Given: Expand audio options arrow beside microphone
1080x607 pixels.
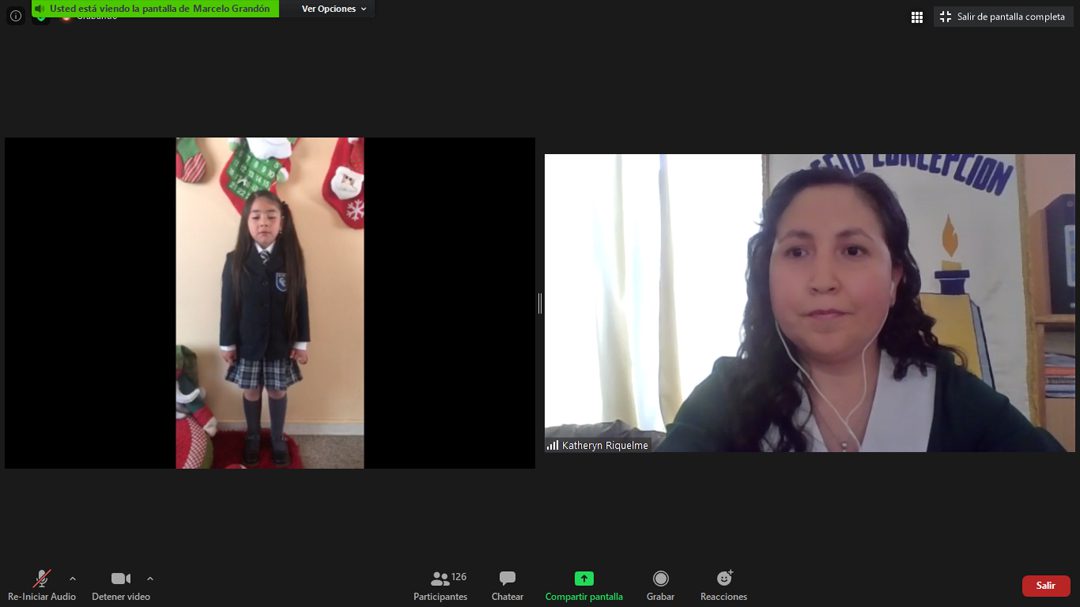Looking at the screenshot, I should [x=72, y=579].
